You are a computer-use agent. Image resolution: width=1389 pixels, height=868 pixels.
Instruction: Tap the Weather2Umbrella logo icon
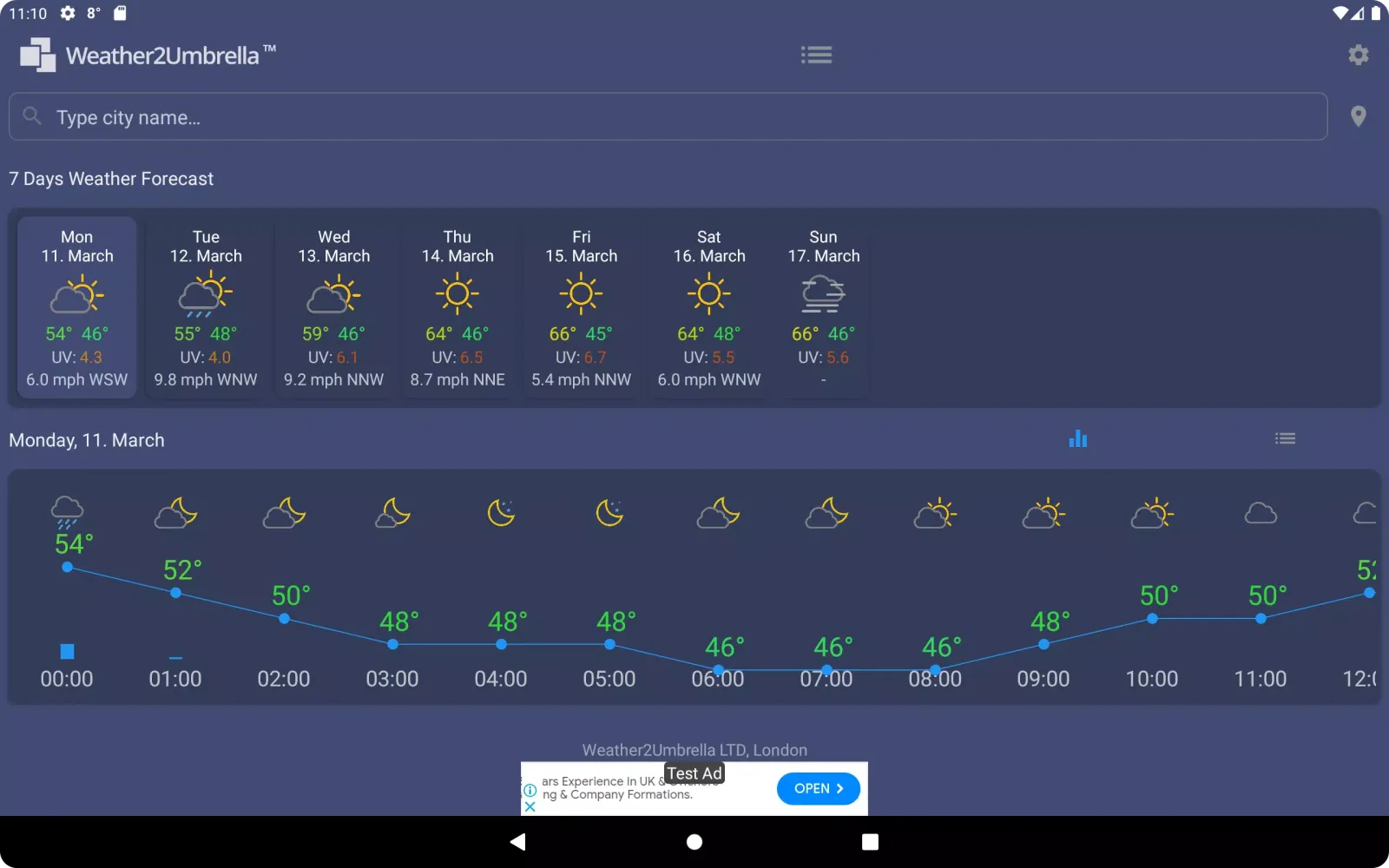38,56
